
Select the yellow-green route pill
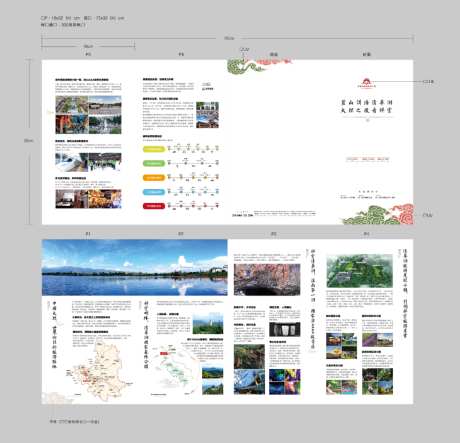point(154,149)
